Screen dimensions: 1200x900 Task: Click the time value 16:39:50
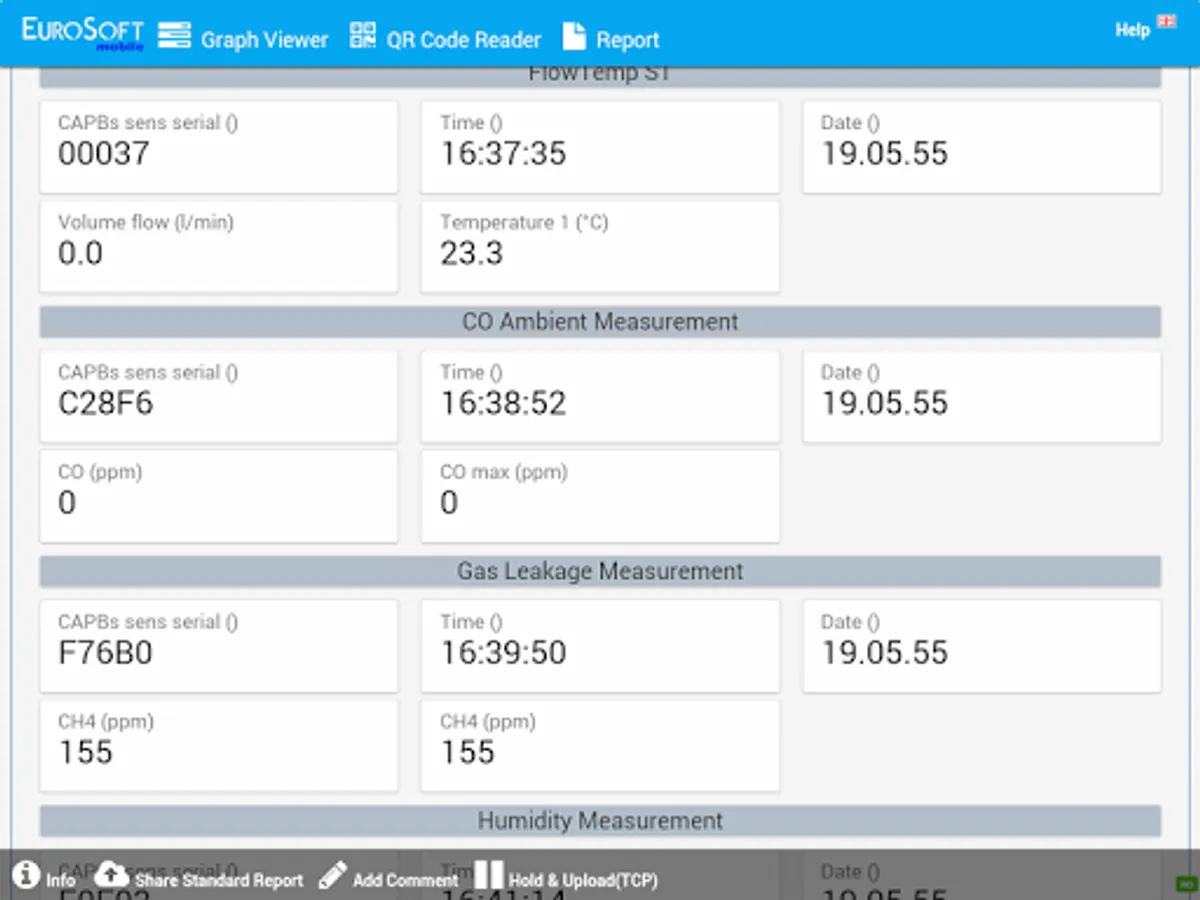click(504, 652)
